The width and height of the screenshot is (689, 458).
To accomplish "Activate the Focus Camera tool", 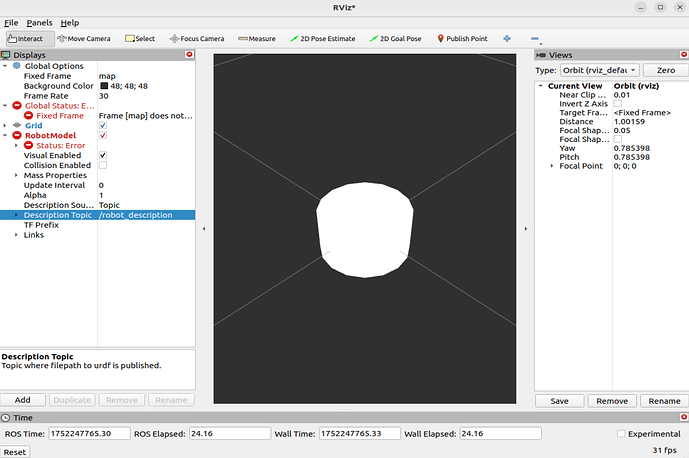I will (197, 39).
